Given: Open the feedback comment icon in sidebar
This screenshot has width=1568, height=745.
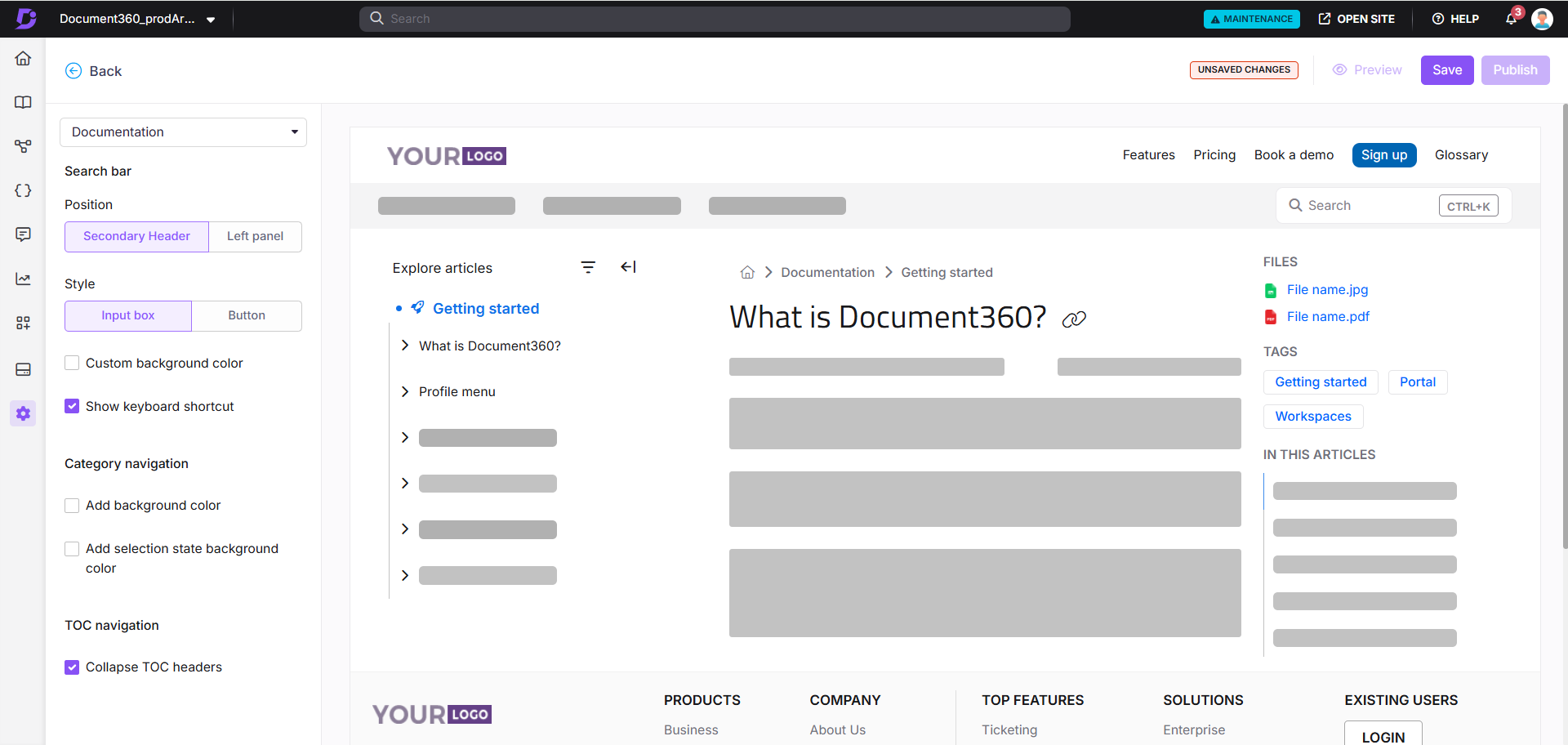Looking at the screenshot, I should pyautogui.click(x=23, y=234).
